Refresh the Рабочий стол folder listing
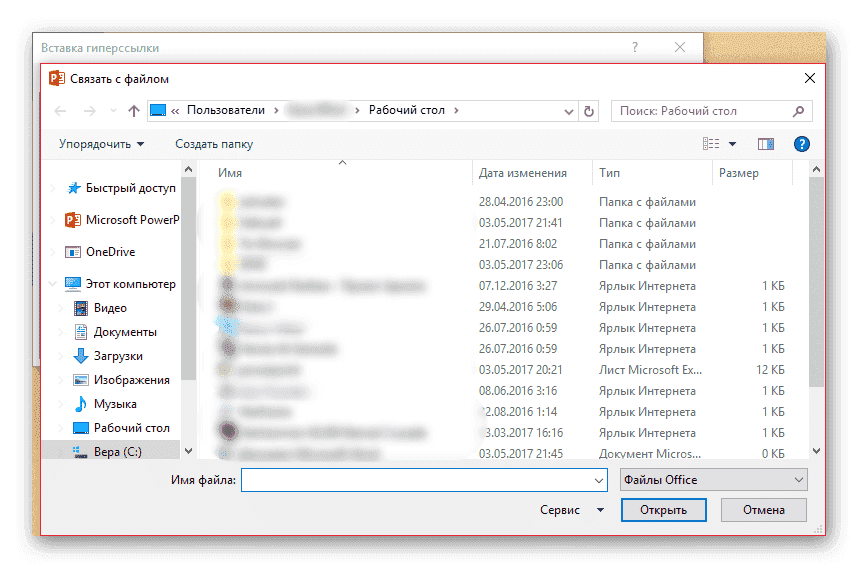 589,111
